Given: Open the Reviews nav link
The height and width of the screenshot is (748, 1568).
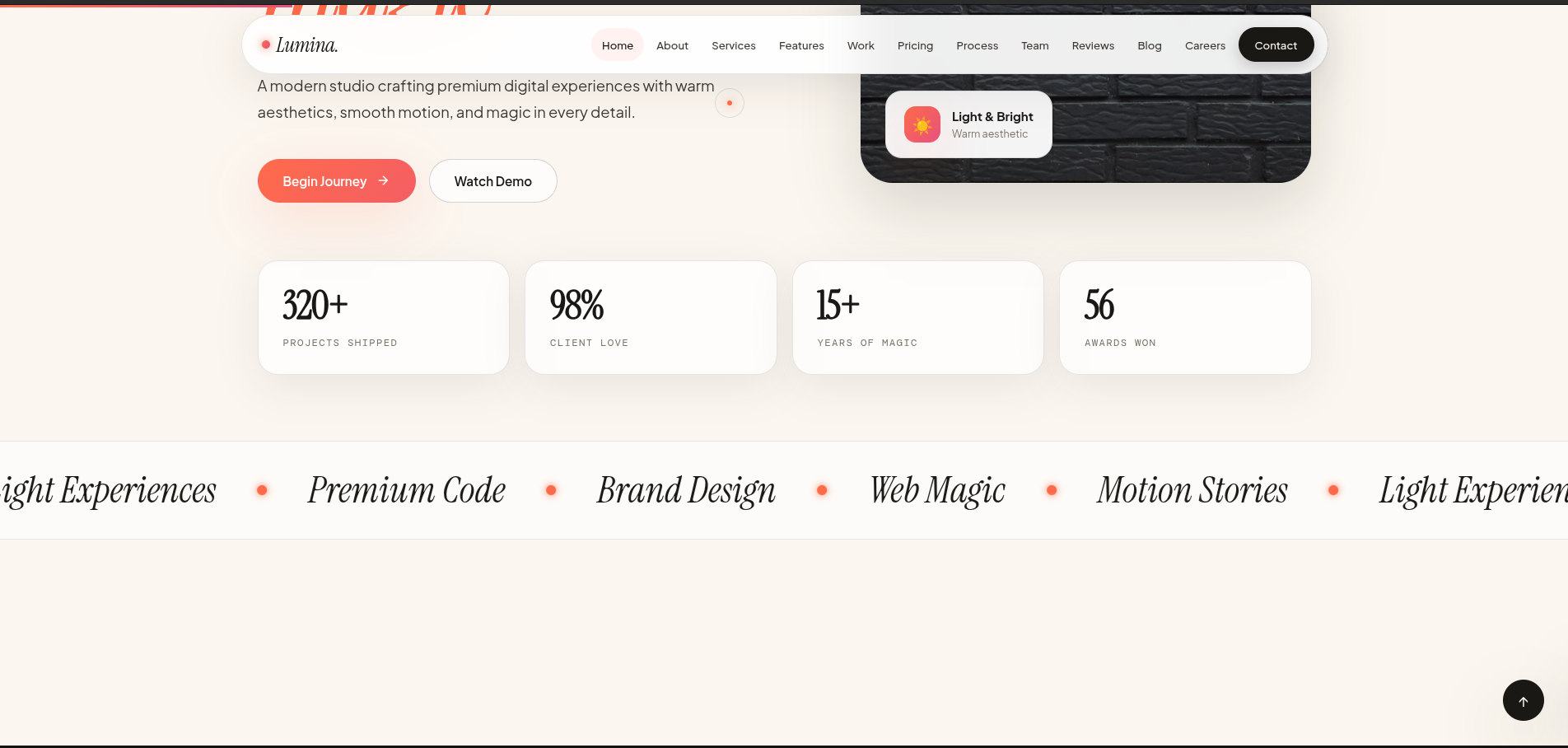Looking at the screenshot, I should point(1093,45).
